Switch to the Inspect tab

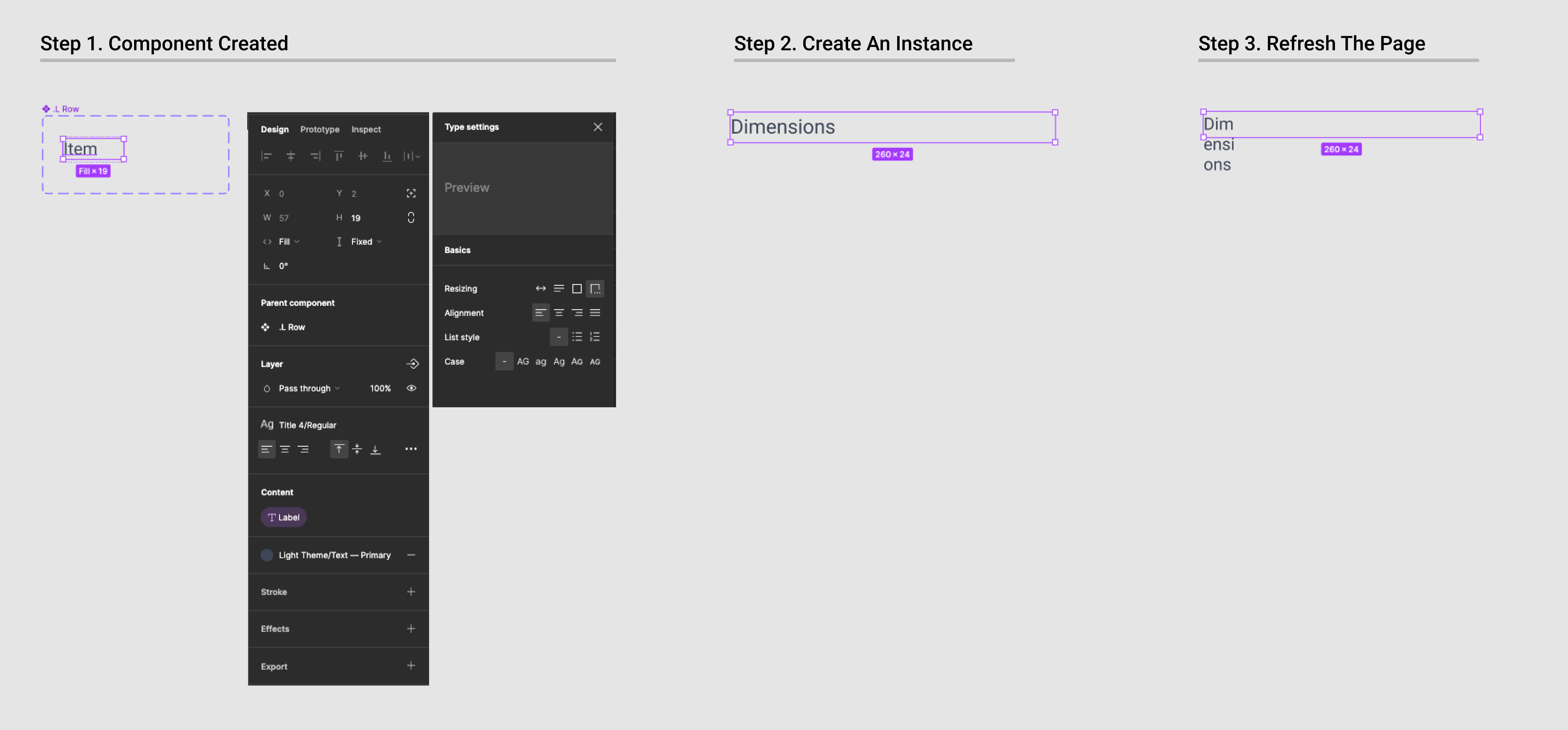[x=366, y=129]
